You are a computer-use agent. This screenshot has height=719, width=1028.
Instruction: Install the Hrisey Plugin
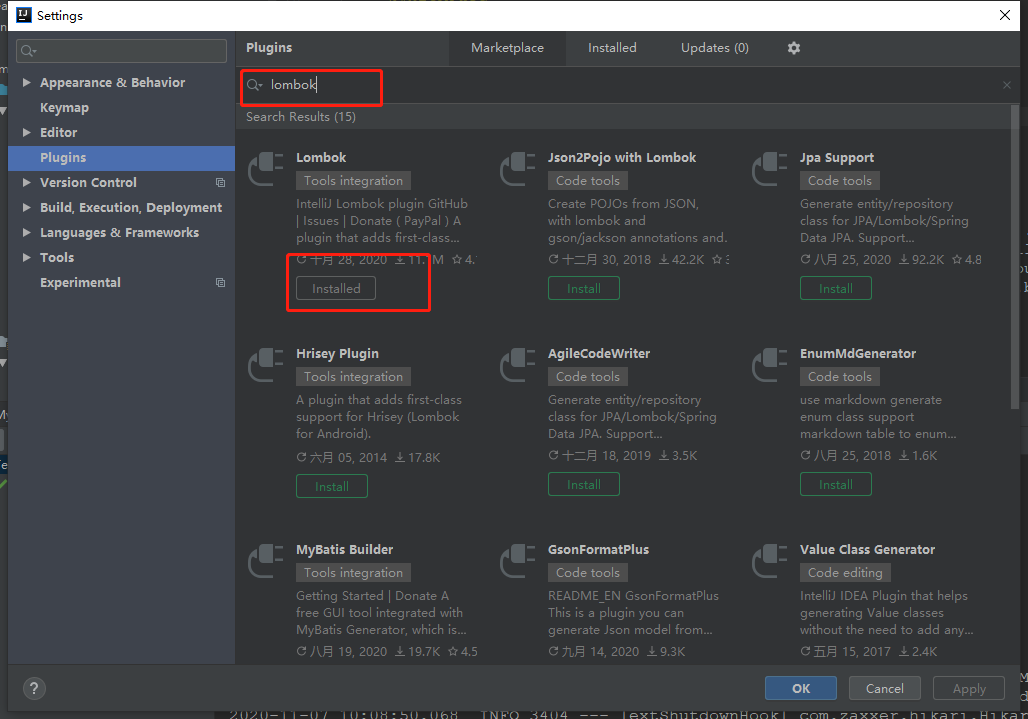332,486
